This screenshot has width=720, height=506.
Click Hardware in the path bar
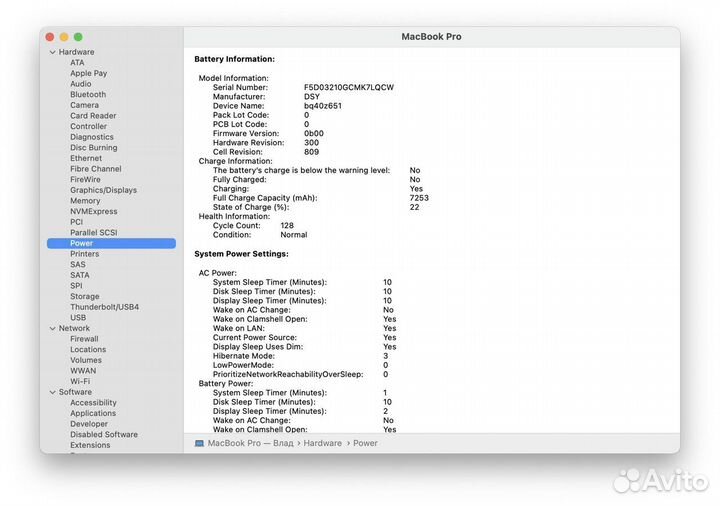coord(322,444)
